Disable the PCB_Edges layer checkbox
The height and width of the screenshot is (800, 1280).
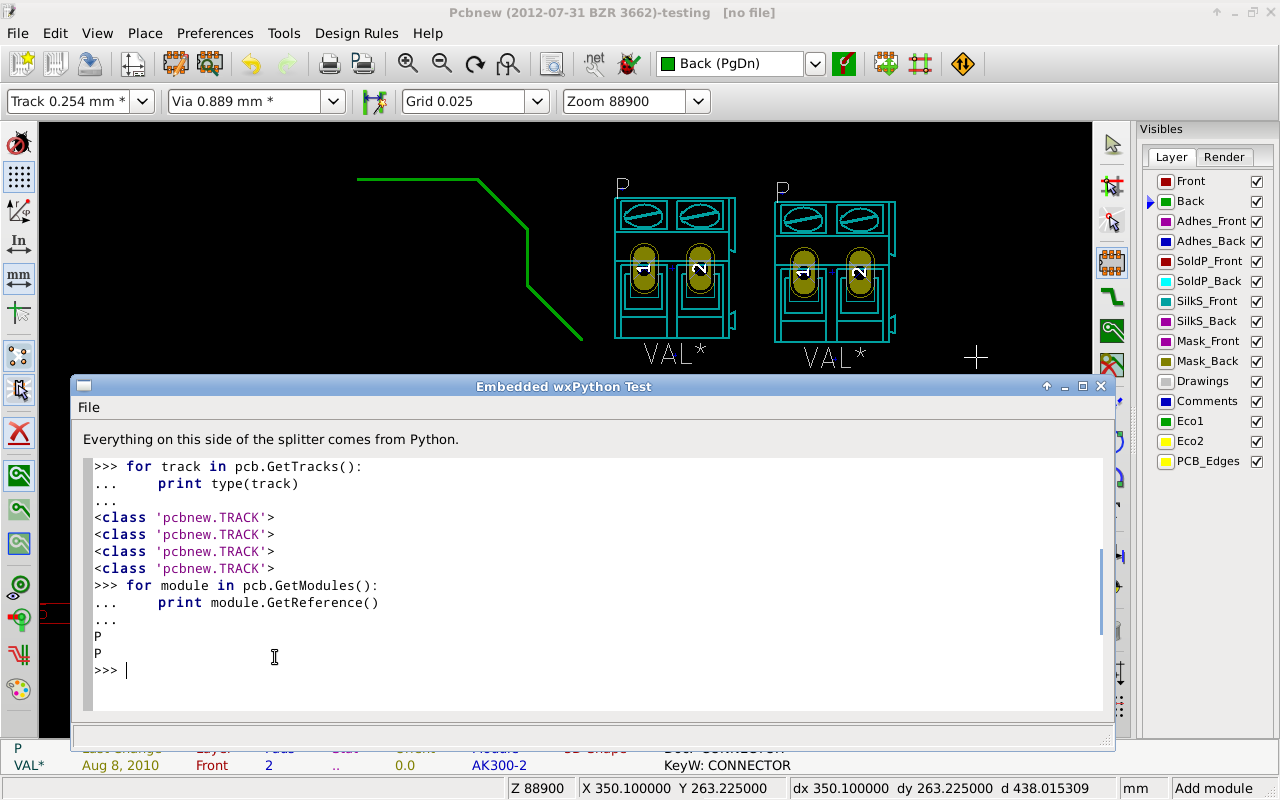pos(1257,461)
